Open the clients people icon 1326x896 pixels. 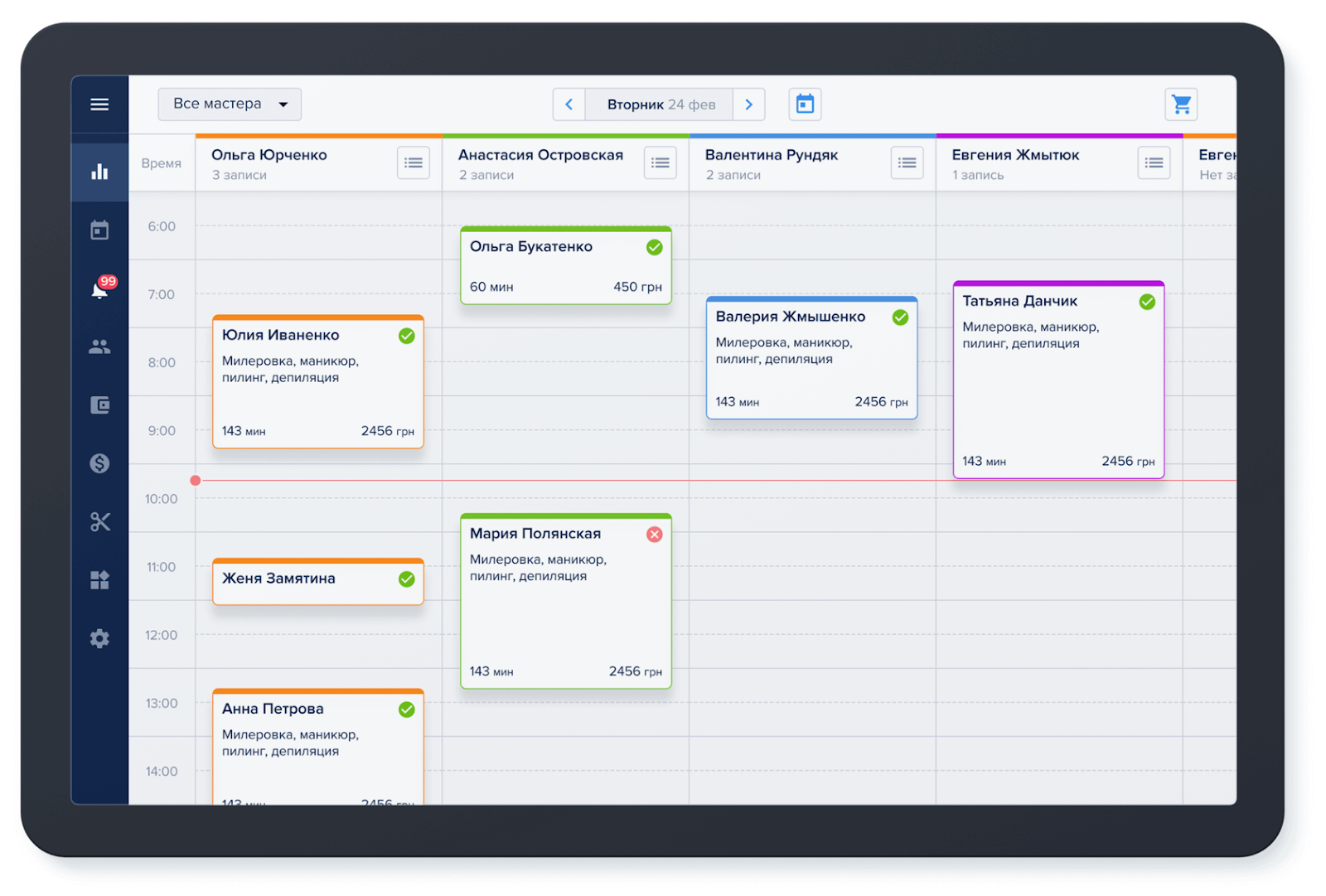99,346
